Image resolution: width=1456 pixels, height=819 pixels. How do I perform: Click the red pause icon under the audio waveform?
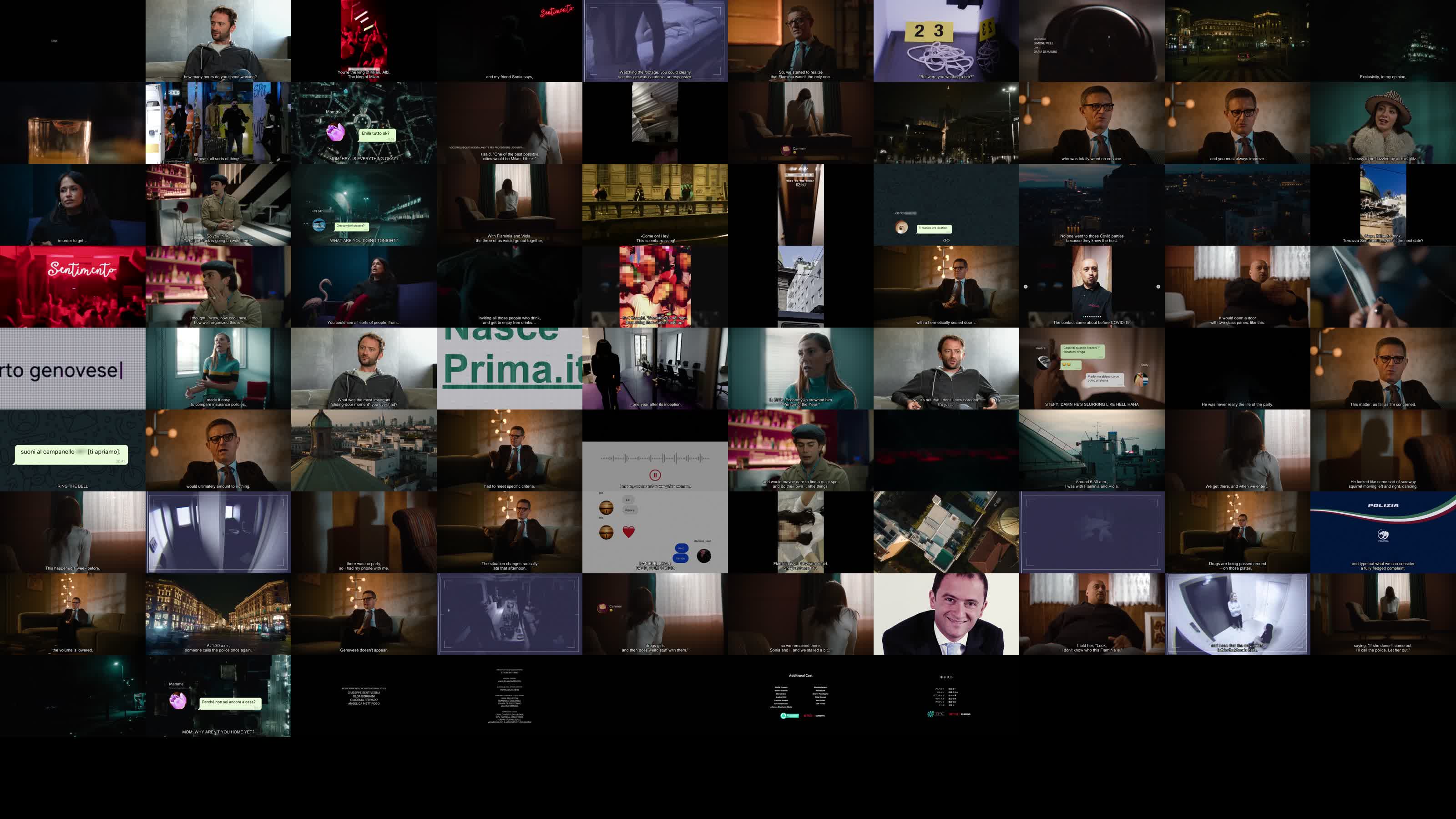click(x=655, y=475)
